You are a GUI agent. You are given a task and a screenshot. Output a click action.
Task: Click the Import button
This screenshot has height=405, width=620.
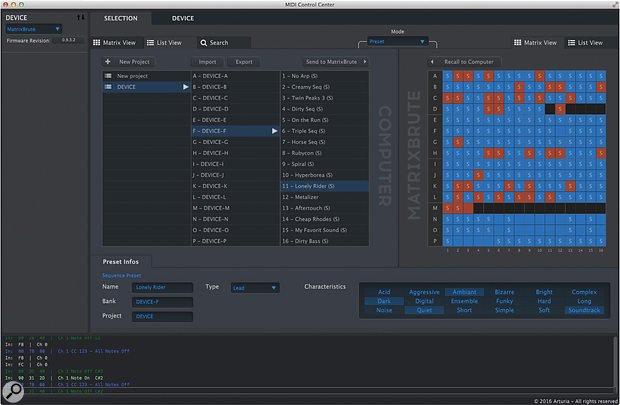[x=208, y=62]
